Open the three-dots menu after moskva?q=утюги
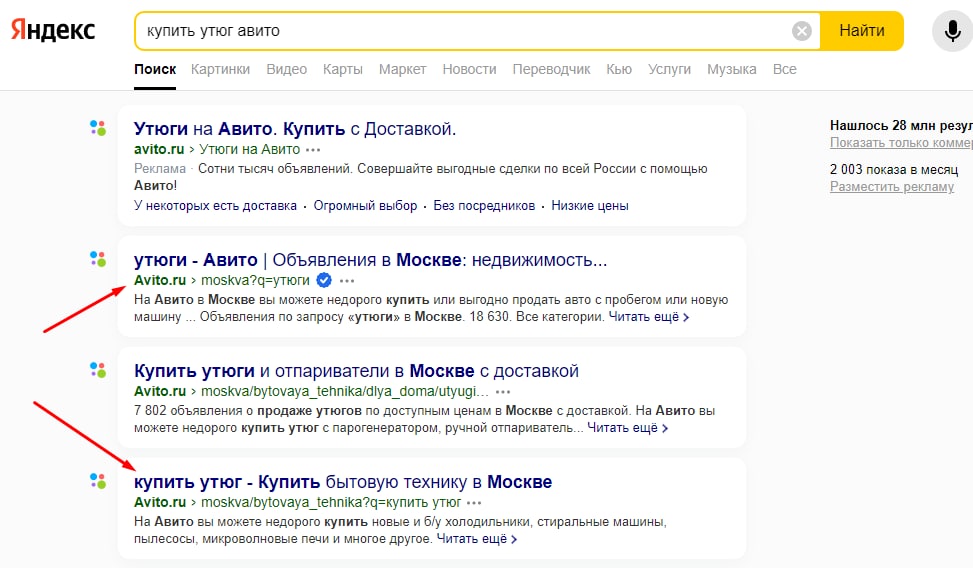973x568 pixels. point(347,281)
